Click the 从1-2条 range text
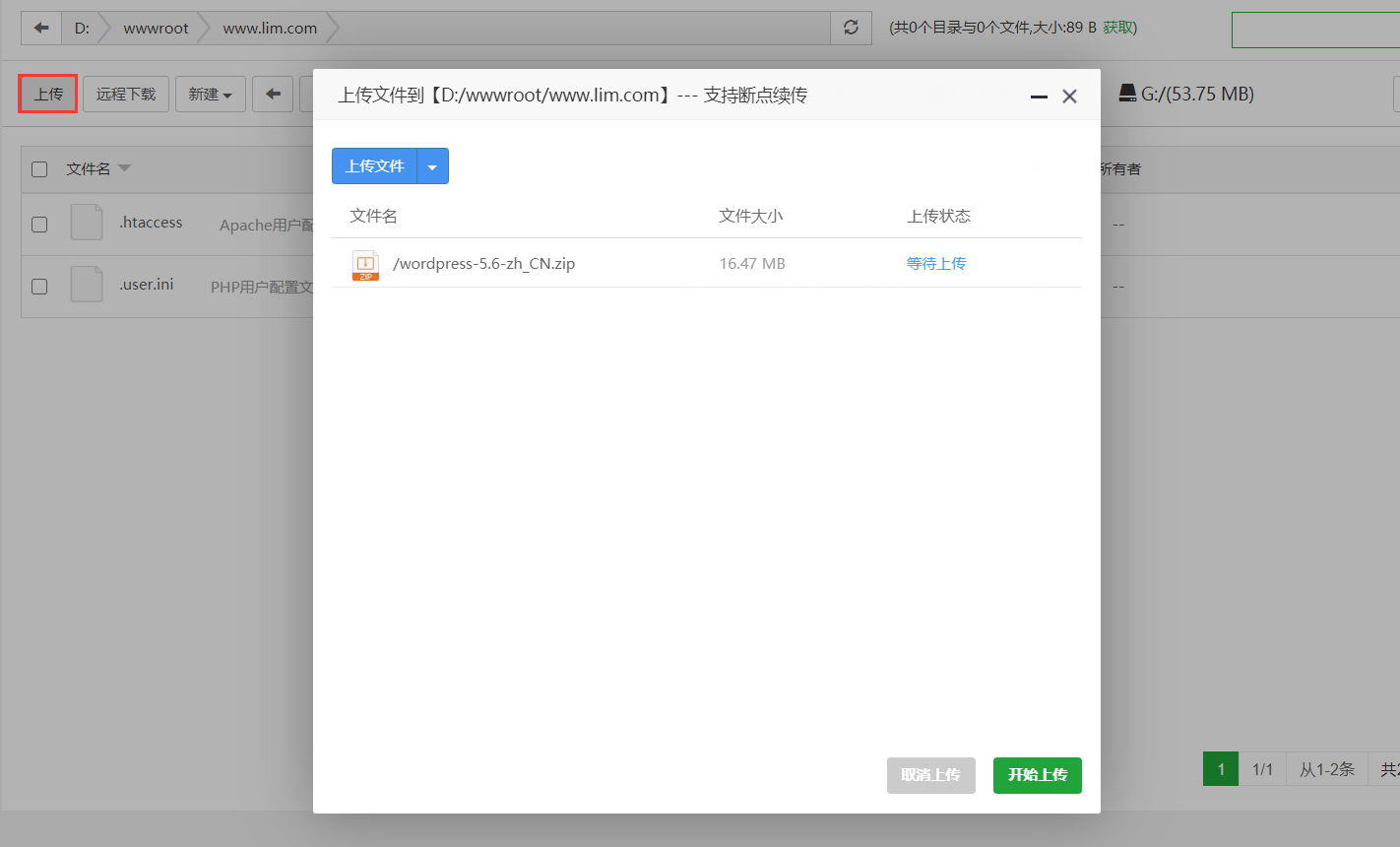 1327,769
